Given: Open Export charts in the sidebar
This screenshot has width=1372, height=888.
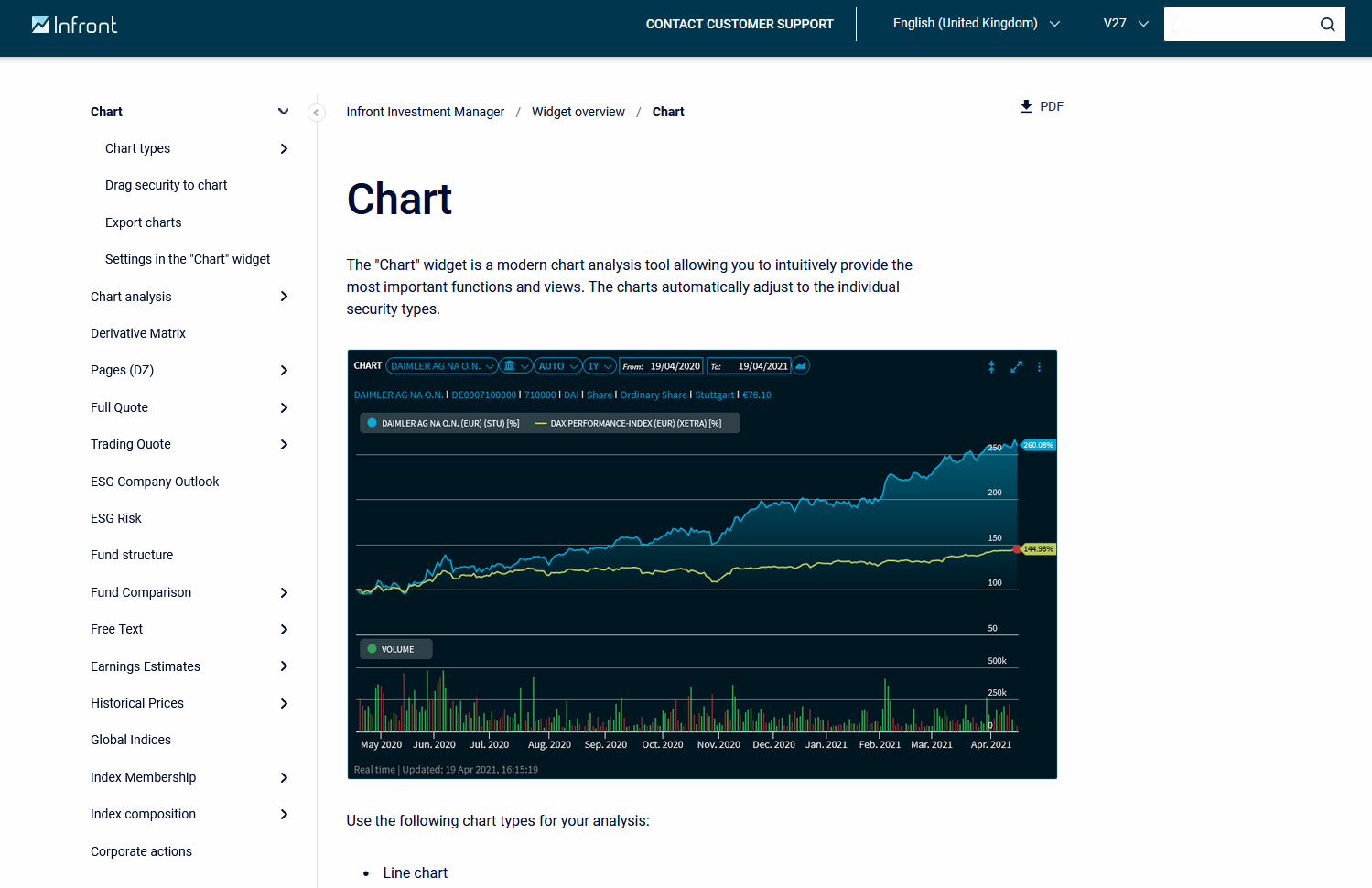Looking at the screenshot, I should pyautogui.click(x=143, y=222).
